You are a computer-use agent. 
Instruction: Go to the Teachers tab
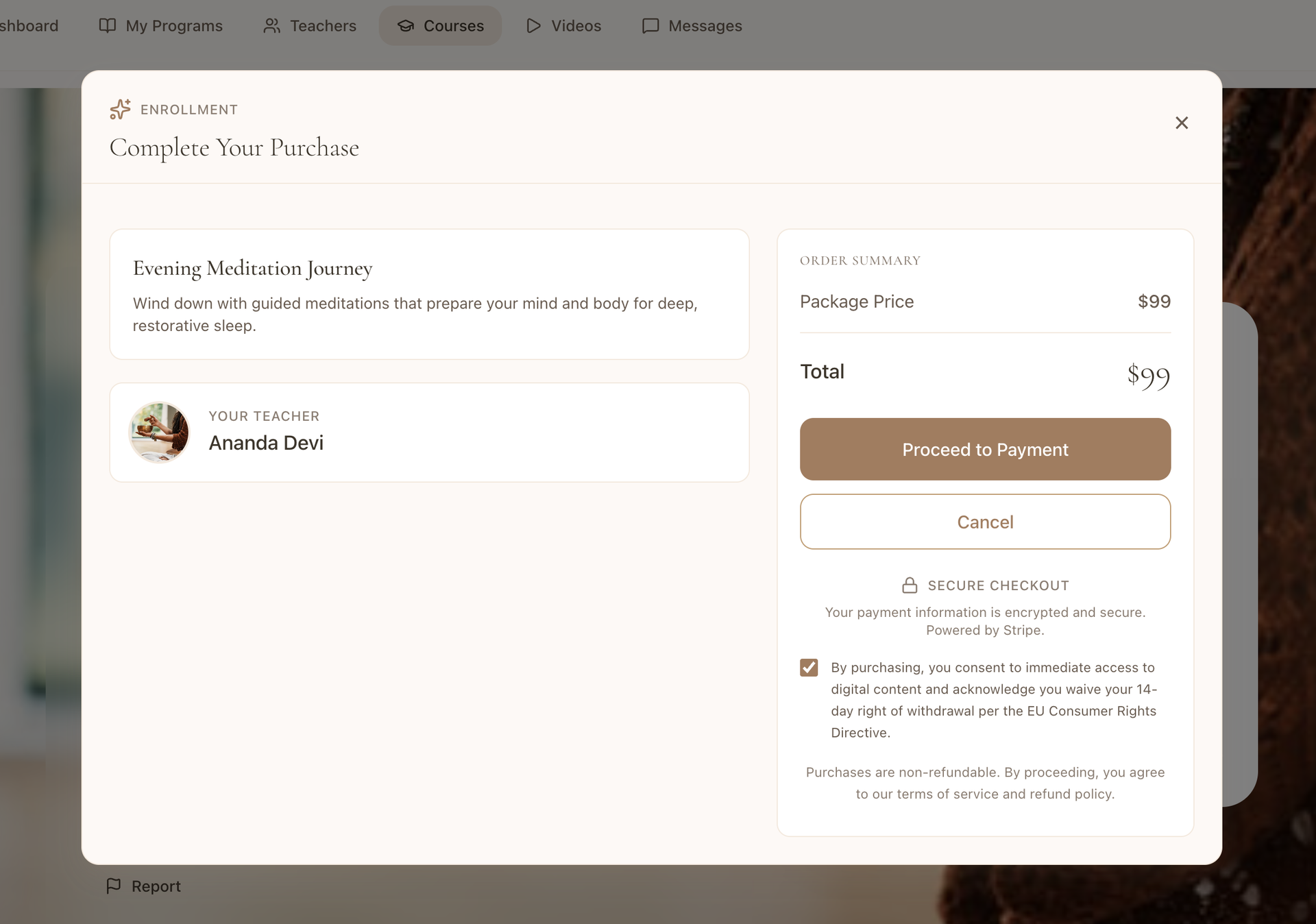323,26
